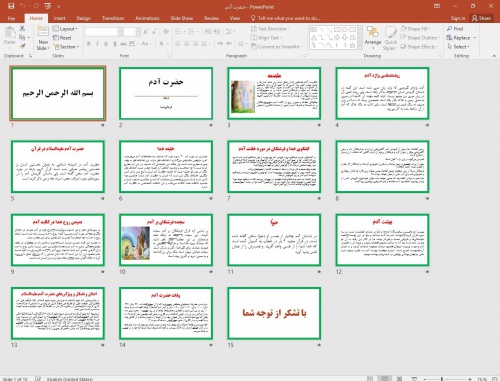The width and height of the screenshot is (500, 381).
Task: Increase font size icon
Action: click(145, 32)
